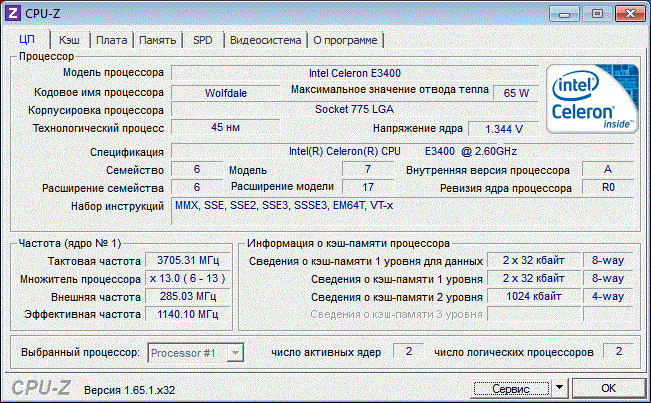Click the 45 нм process value
This screenshot has height=403, width=651.
pos(225,127)
